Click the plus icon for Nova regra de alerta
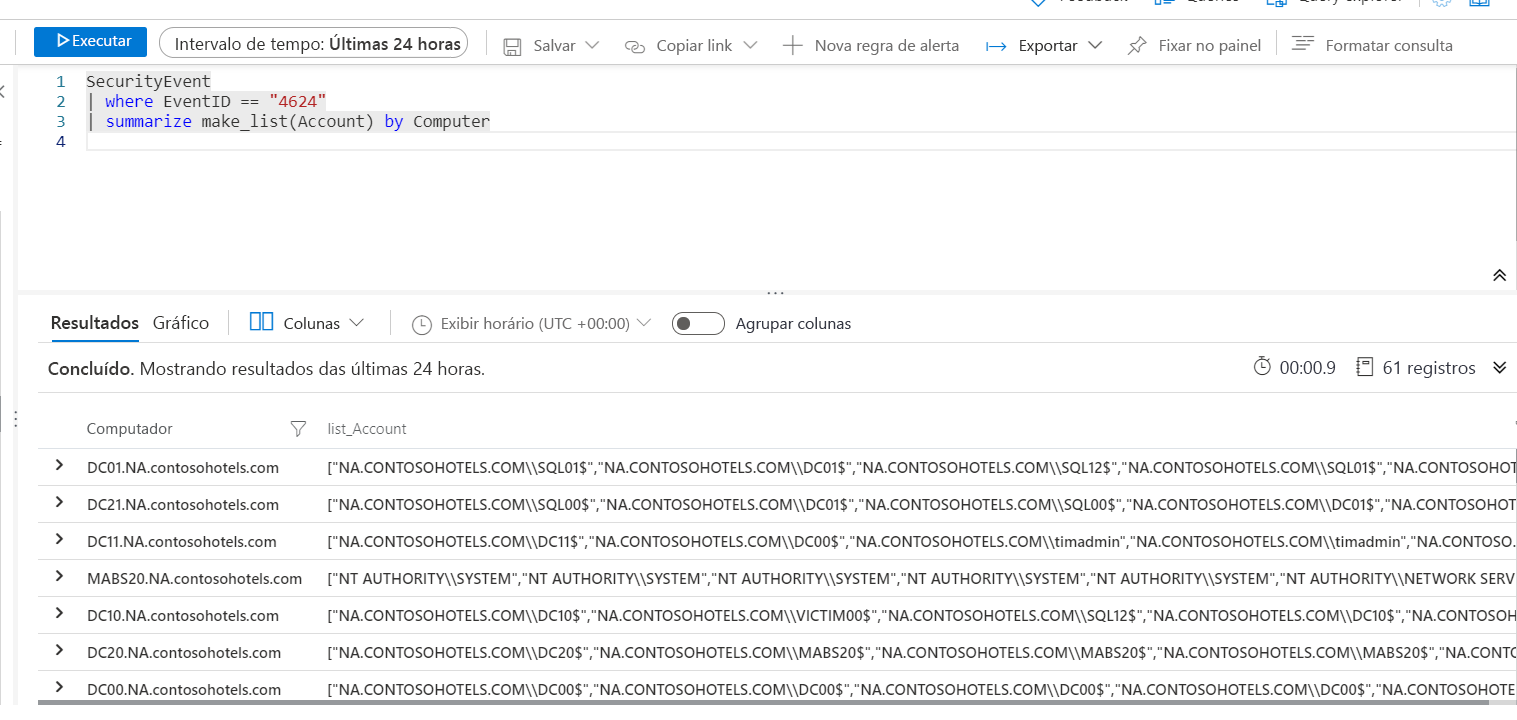Screen dimensions: 1517x720 [x=793, y=45]
